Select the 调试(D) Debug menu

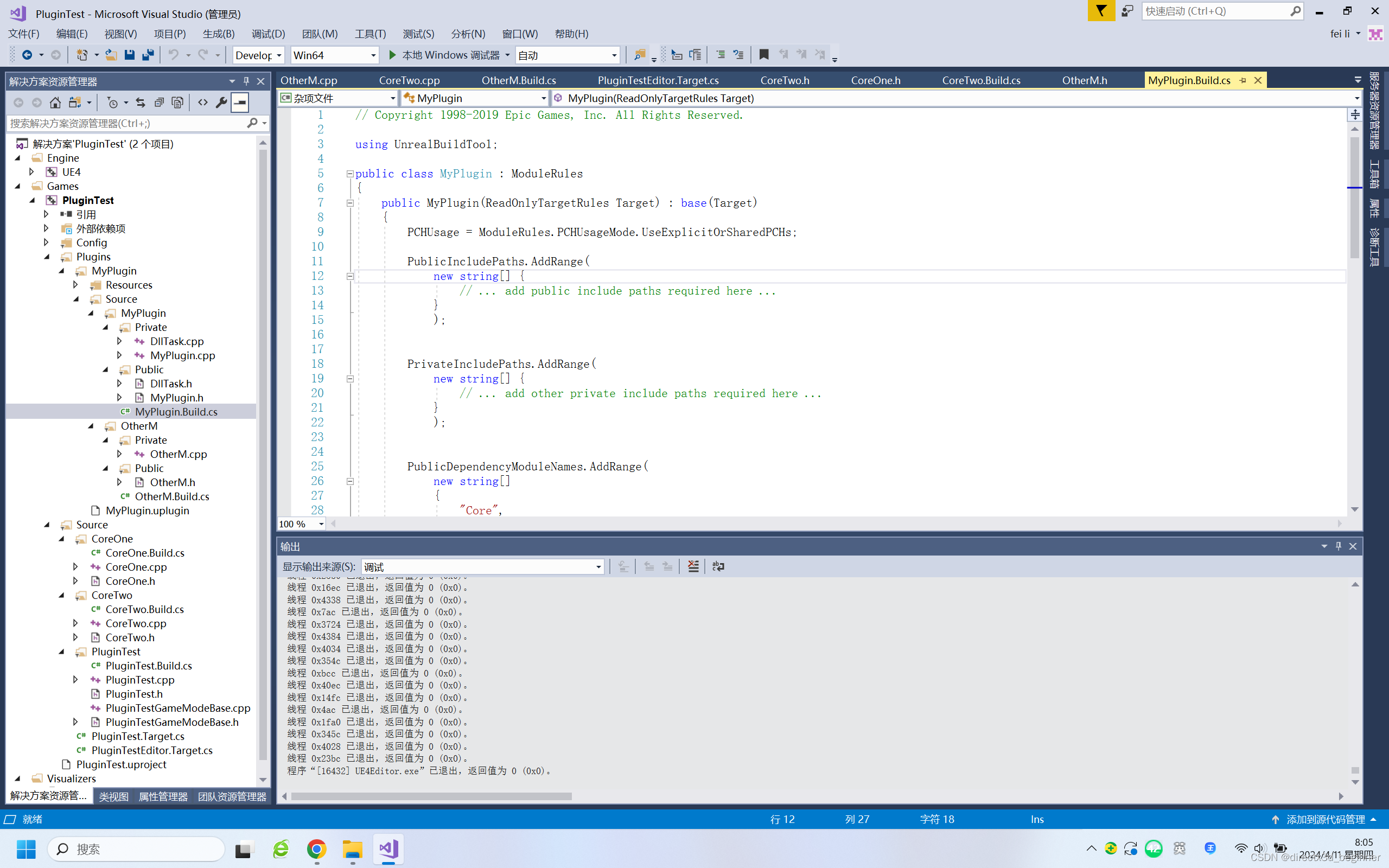click(264, 33)
